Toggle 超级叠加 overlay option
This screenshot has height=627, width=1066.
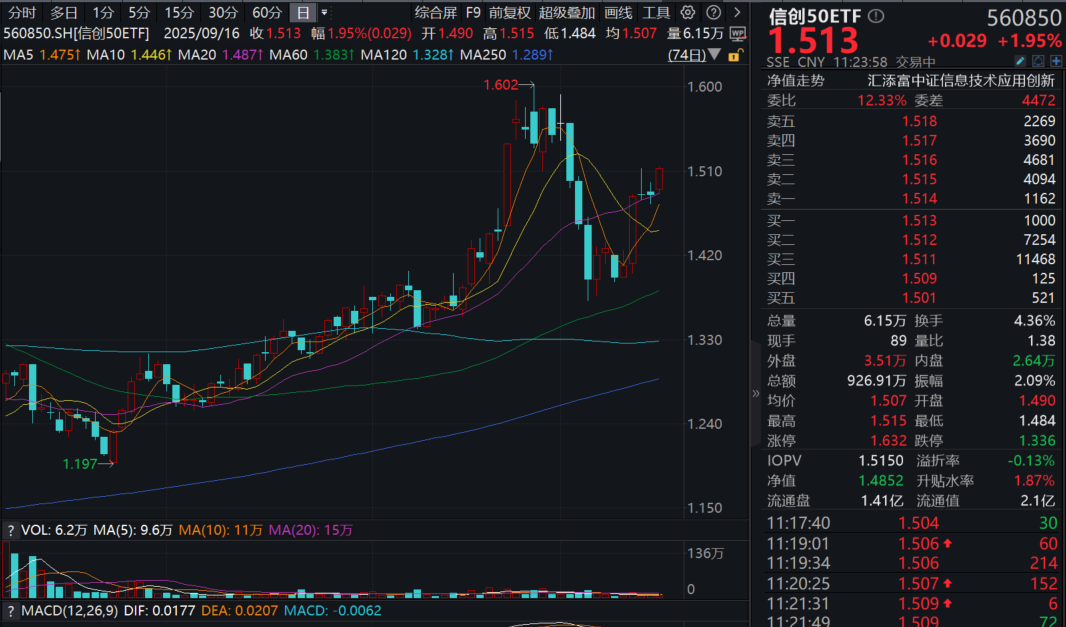(567, 13)
